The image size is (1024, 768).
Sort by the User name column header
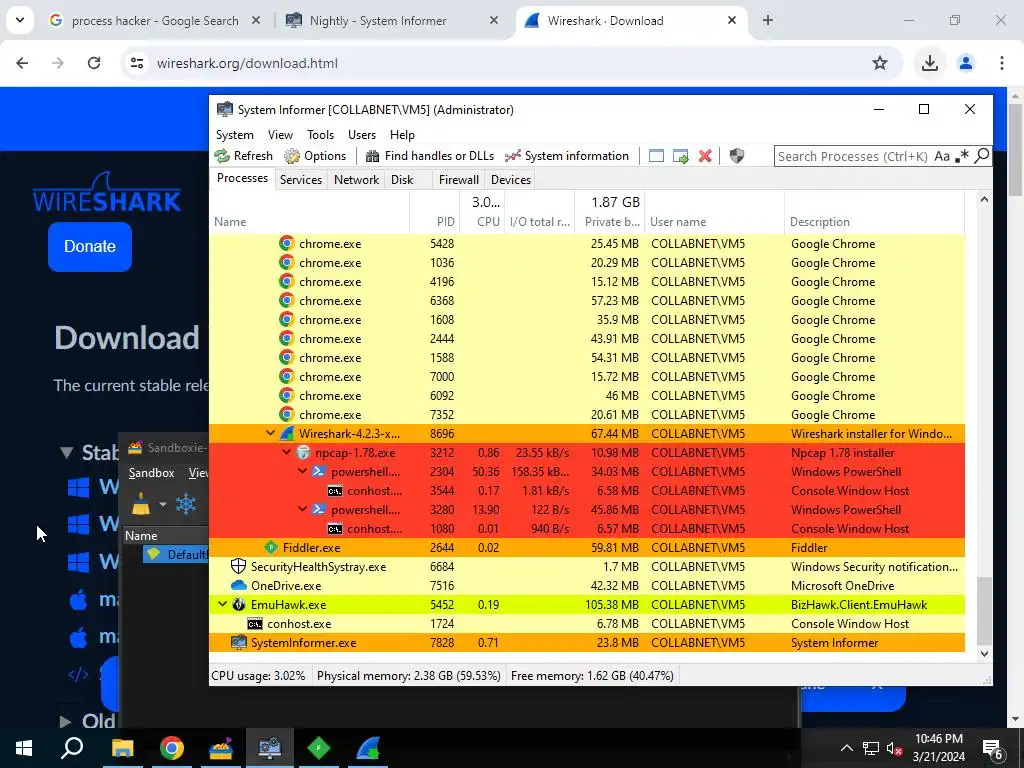pos(714,212)
